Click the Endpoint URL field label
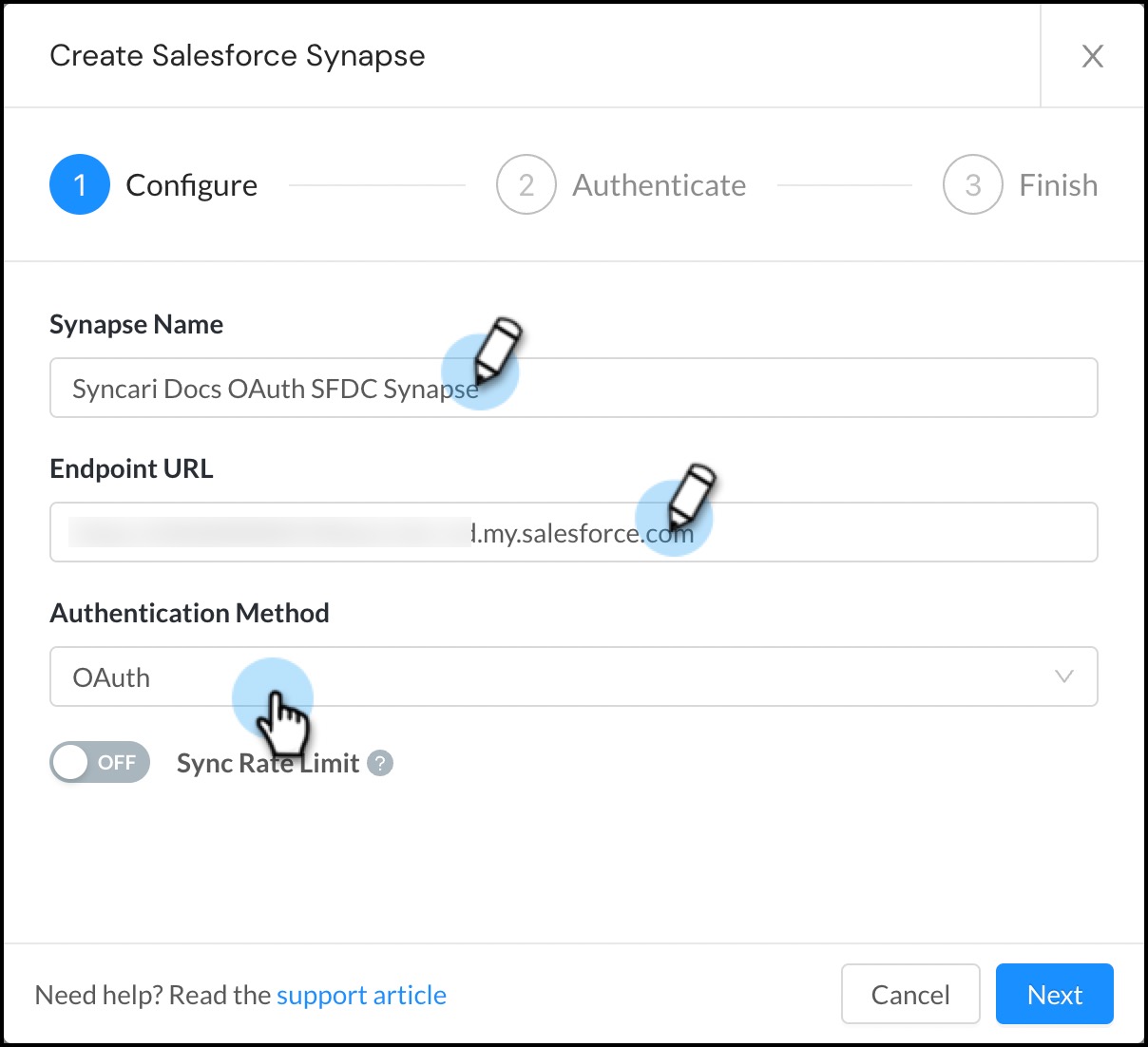 pyautogui.click(x=131, y=468)
